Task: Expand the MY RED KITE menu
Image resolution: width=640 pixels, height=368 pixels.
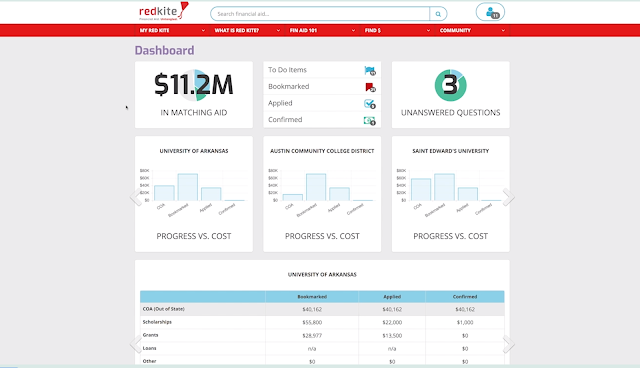Action: [x=172, y=31]
